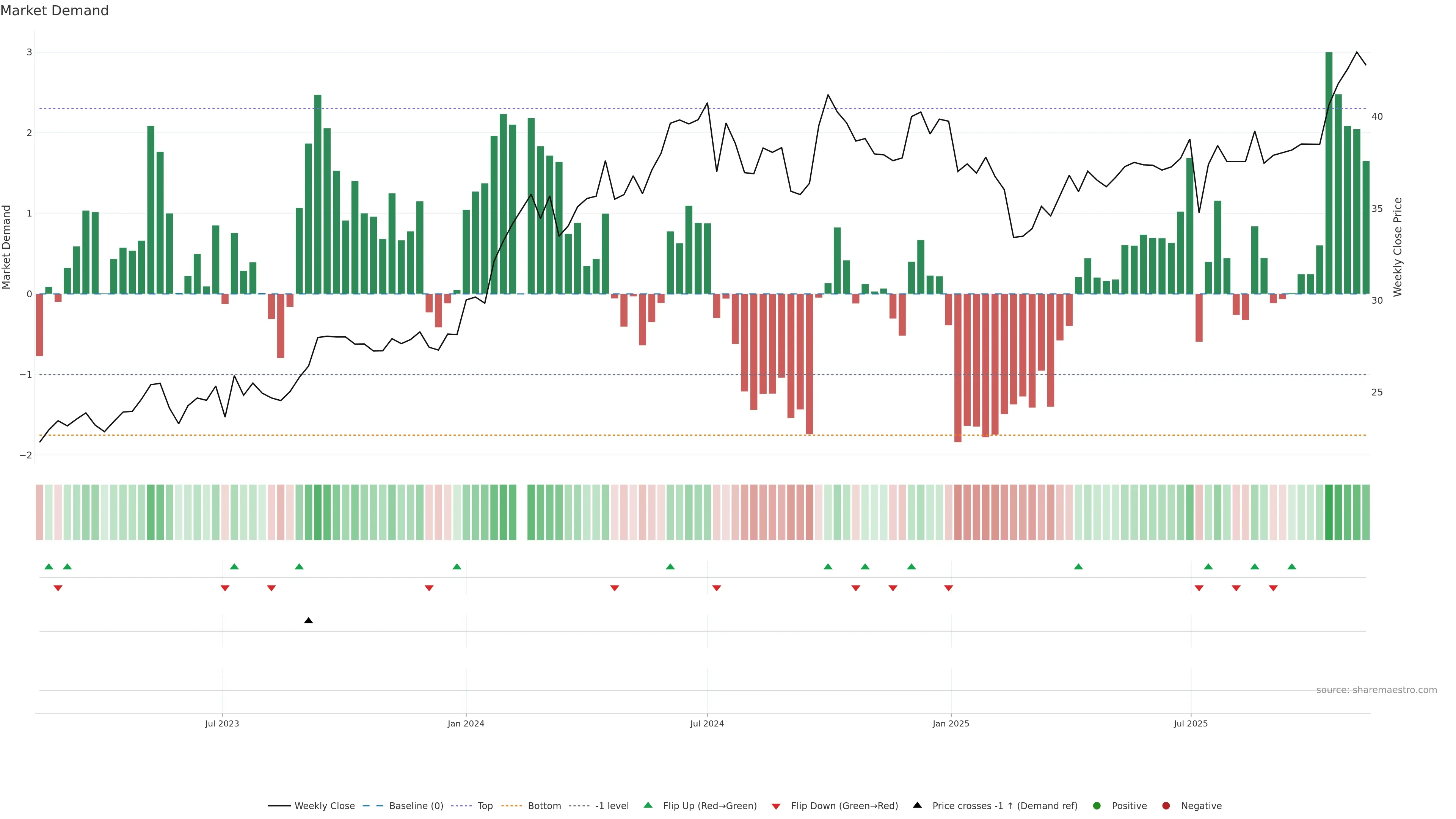Viewport: 1456px width, 819px height.
Task: Click red Flip Down legend triangle
Action: [776, 806]
